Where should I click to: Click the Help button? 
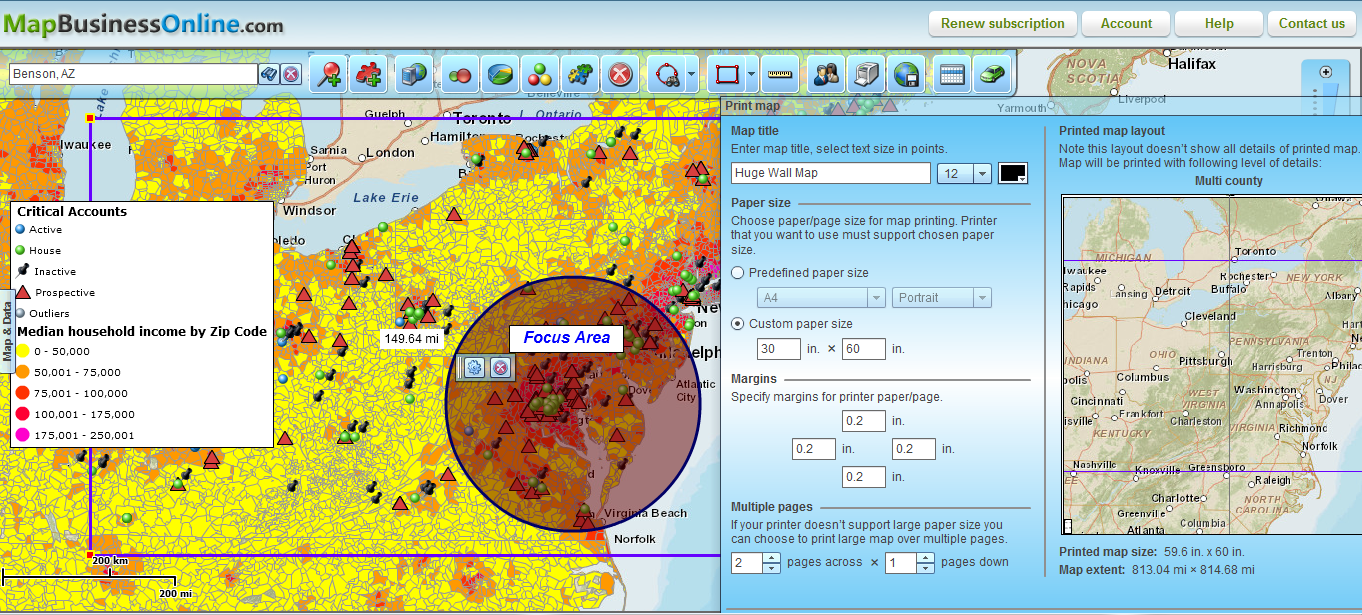tap(1219, 23)
